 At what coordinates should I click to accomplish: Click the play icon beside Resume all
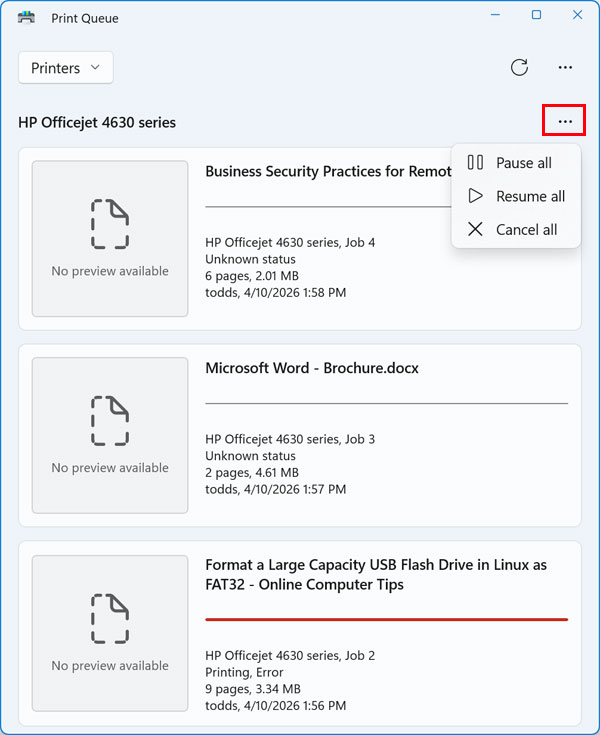(x=475, y=196)
